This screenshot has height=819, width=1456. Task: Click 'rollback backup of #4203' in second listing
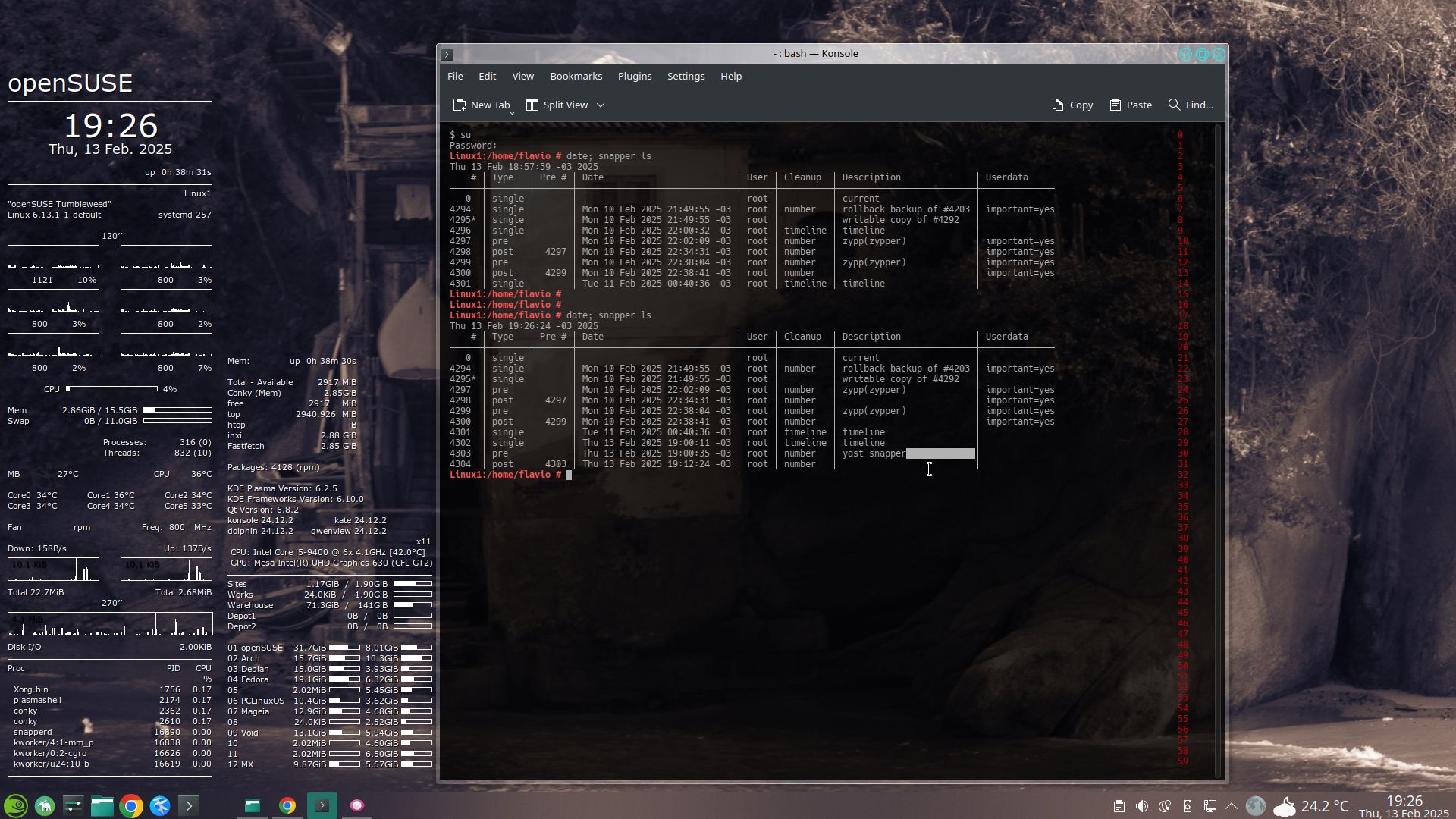pyautogui.click(x=905, y=369)
